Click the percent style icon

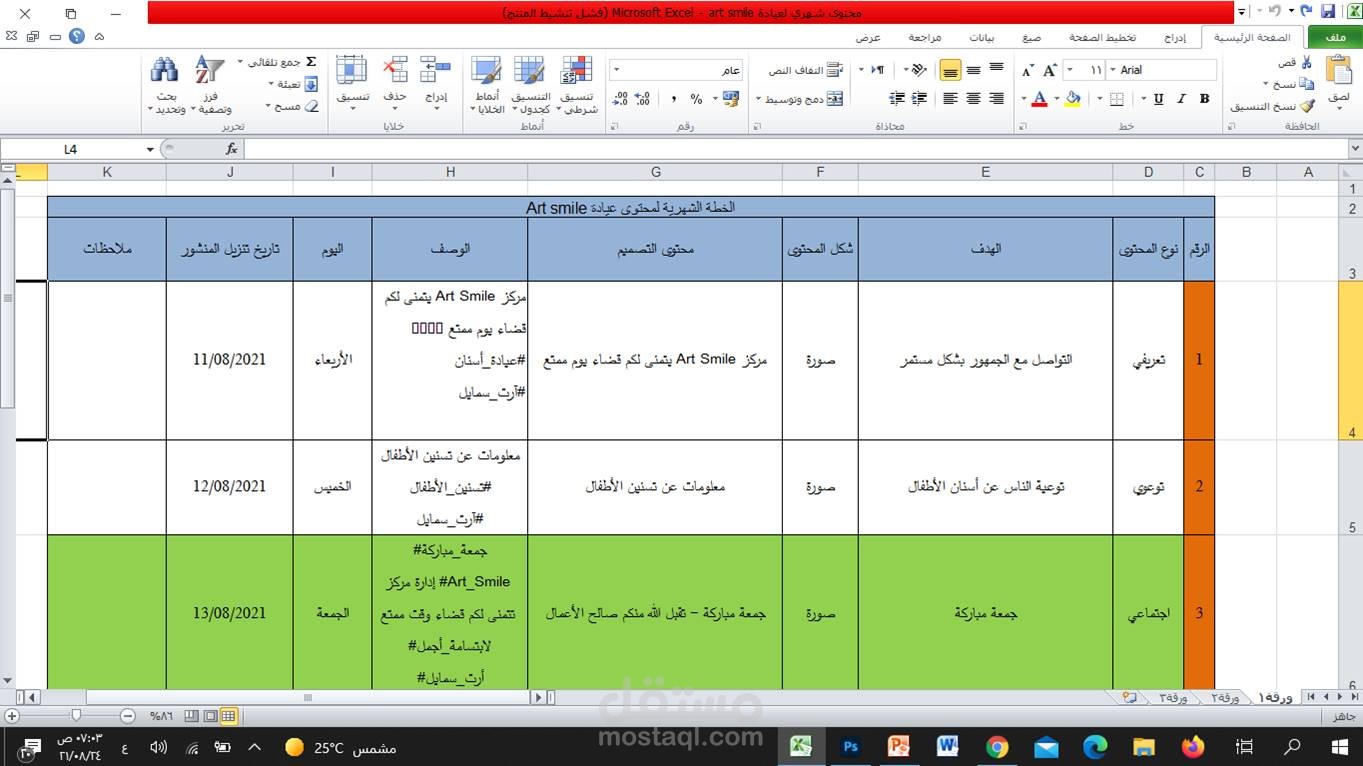[x=697, y=99]
